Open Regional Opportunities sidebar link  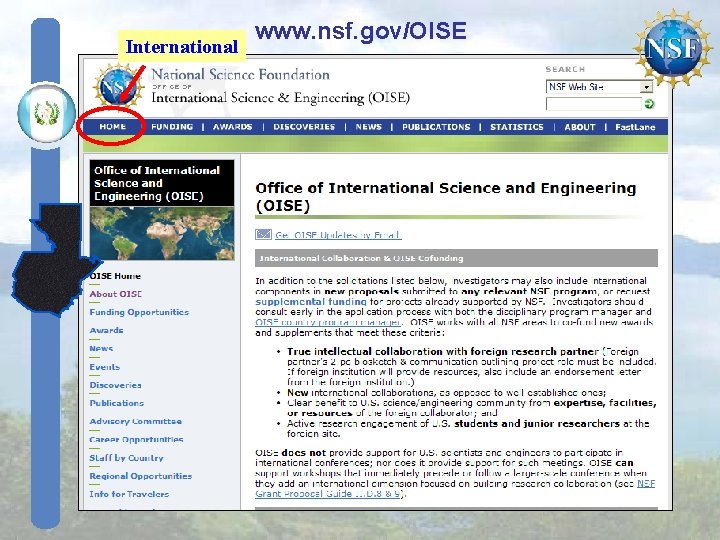click(141, 476)
